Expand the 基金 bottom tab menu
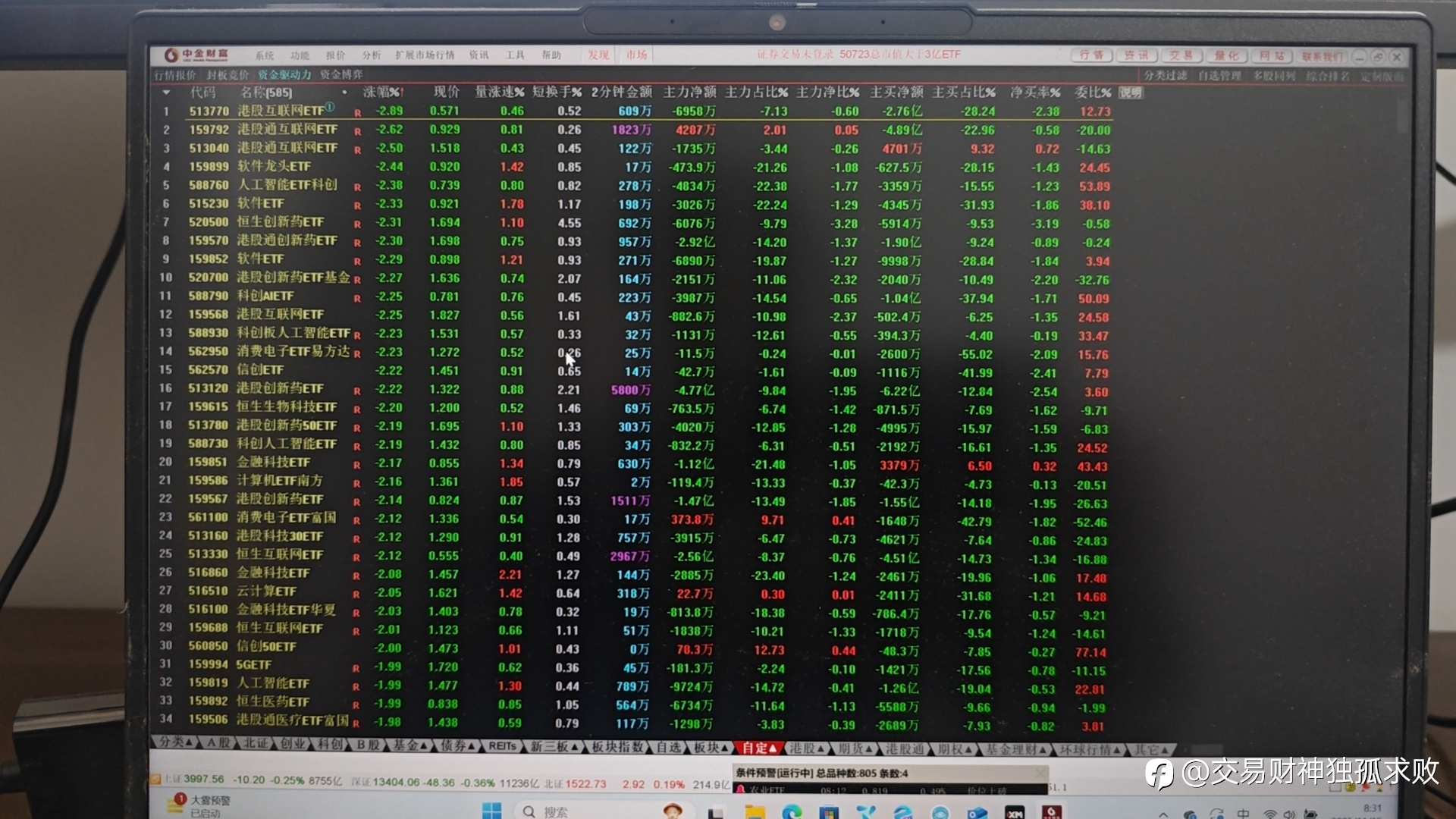Screen dimensions: 1456x819 click(410, 746)
